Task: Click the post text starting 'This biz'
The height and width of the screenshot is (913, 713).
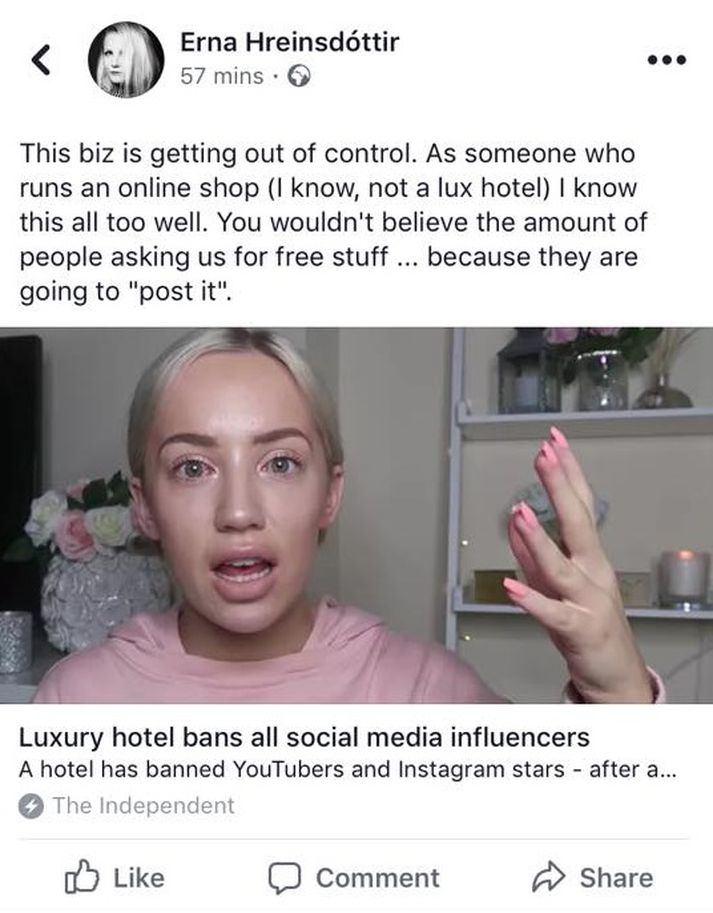Action: coord(334,222)
